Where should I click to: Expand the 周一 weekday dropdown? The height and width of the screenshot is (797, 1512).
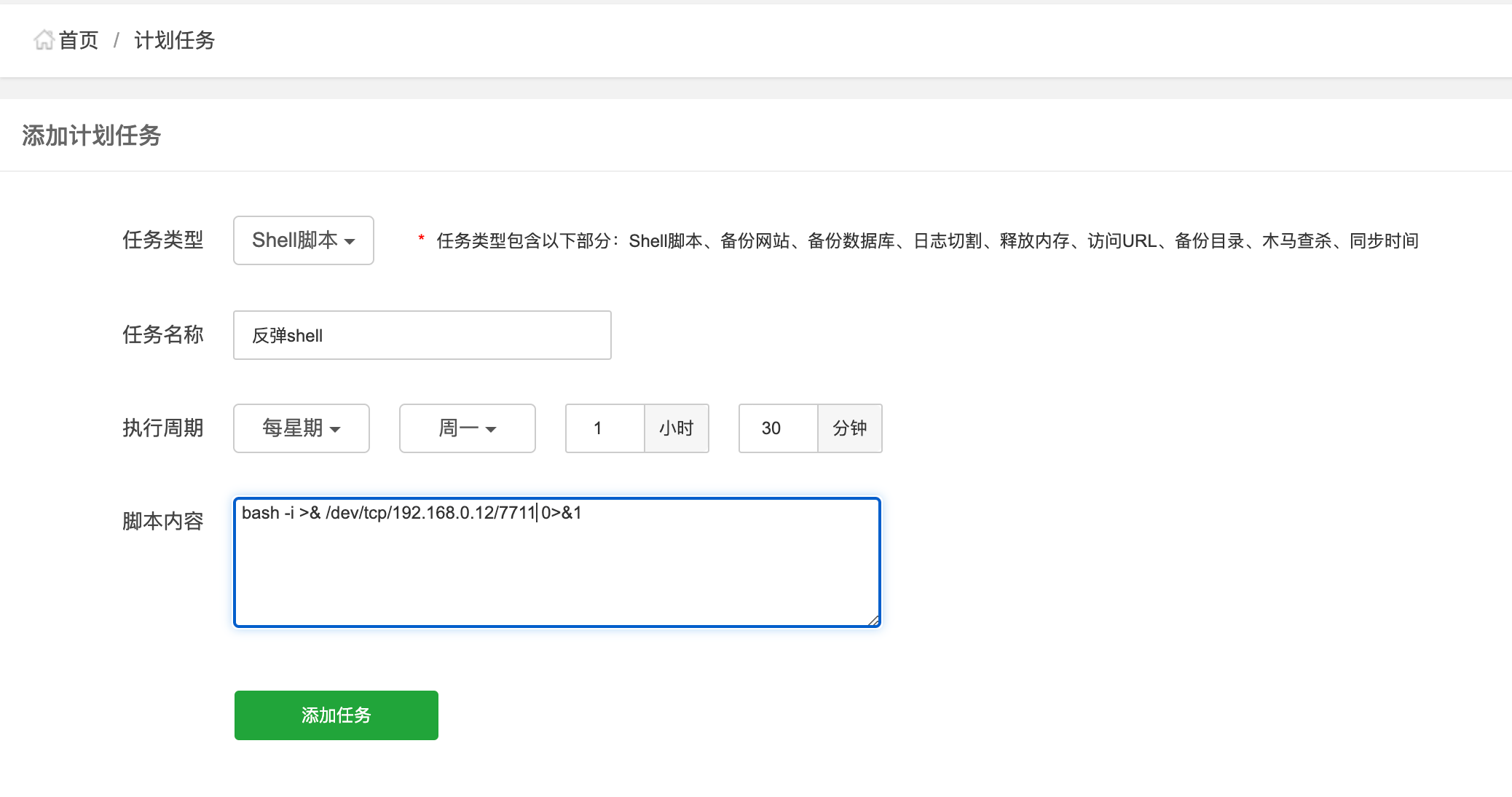(x=467, y=428)
